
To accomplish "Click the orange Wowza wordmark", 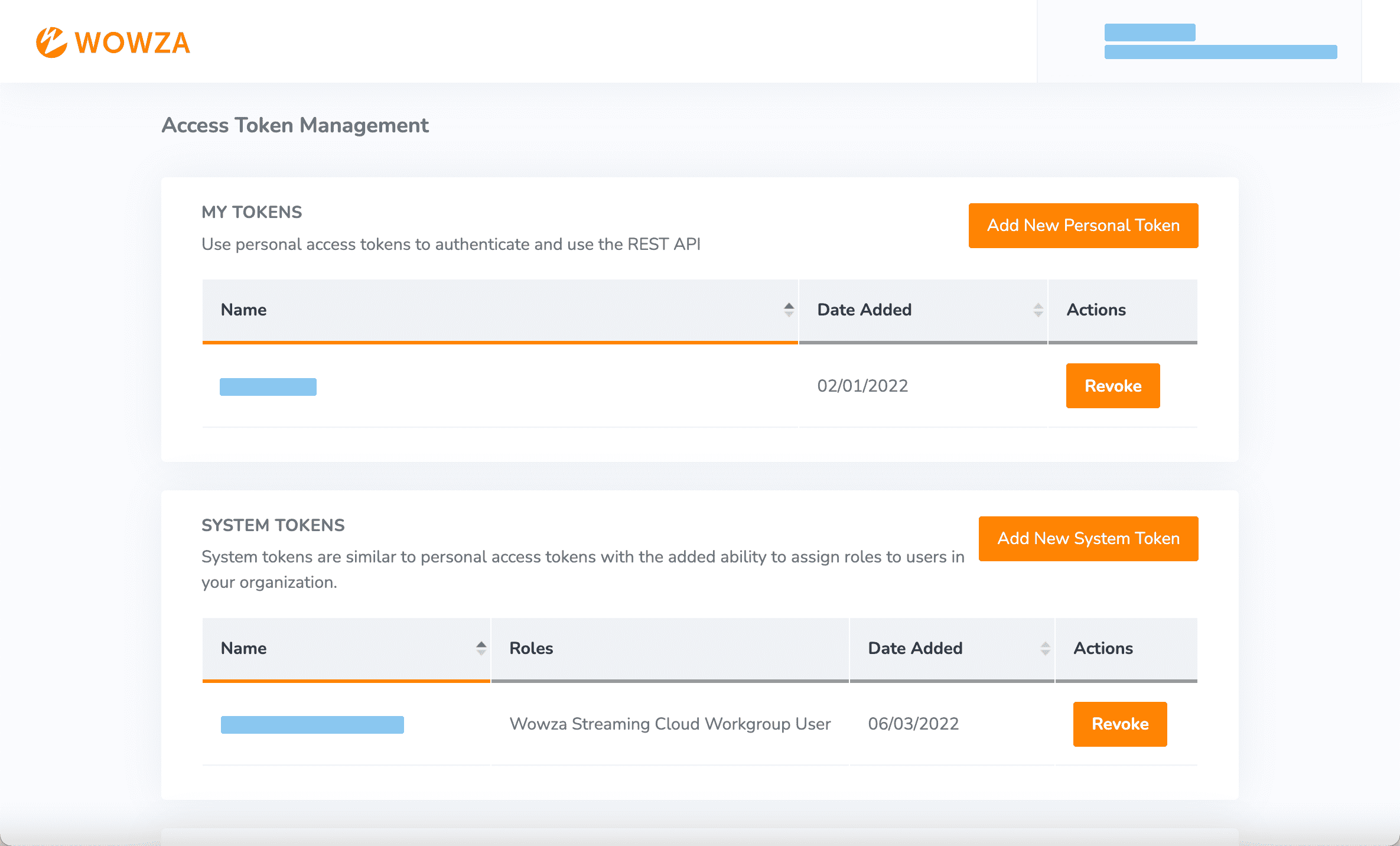I will (x=132, y=42).
